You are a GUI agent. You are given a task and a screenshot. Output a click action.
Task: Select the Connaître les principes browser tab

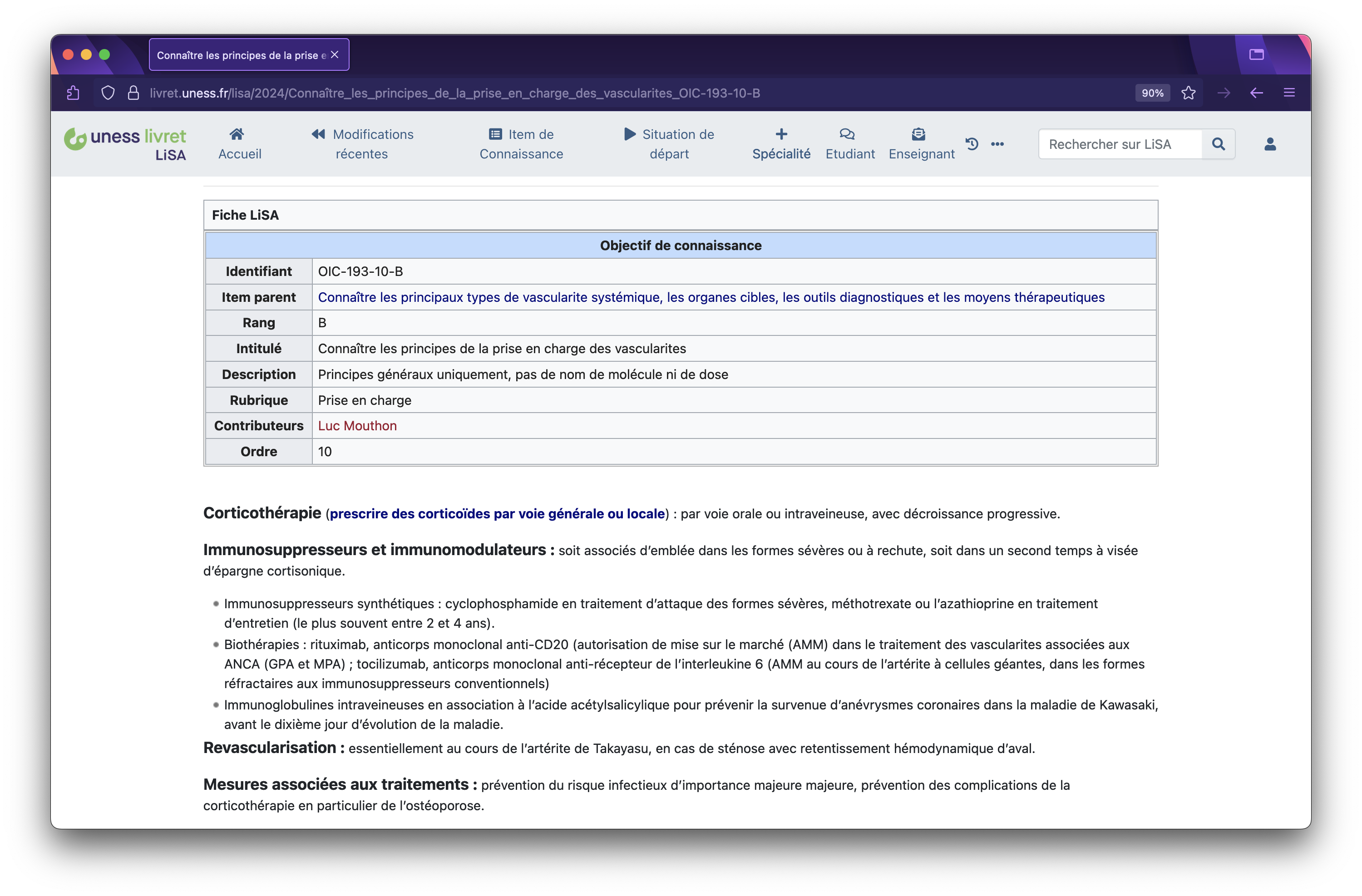coord(248,55)
